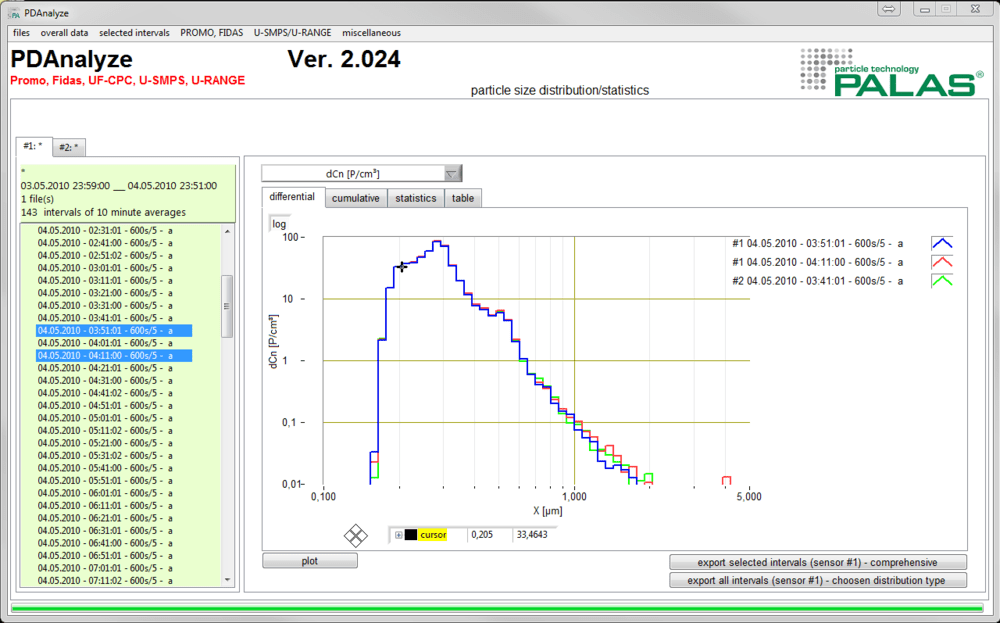Select interval 04.05.2010 - 03:01:01

(105, 268)
